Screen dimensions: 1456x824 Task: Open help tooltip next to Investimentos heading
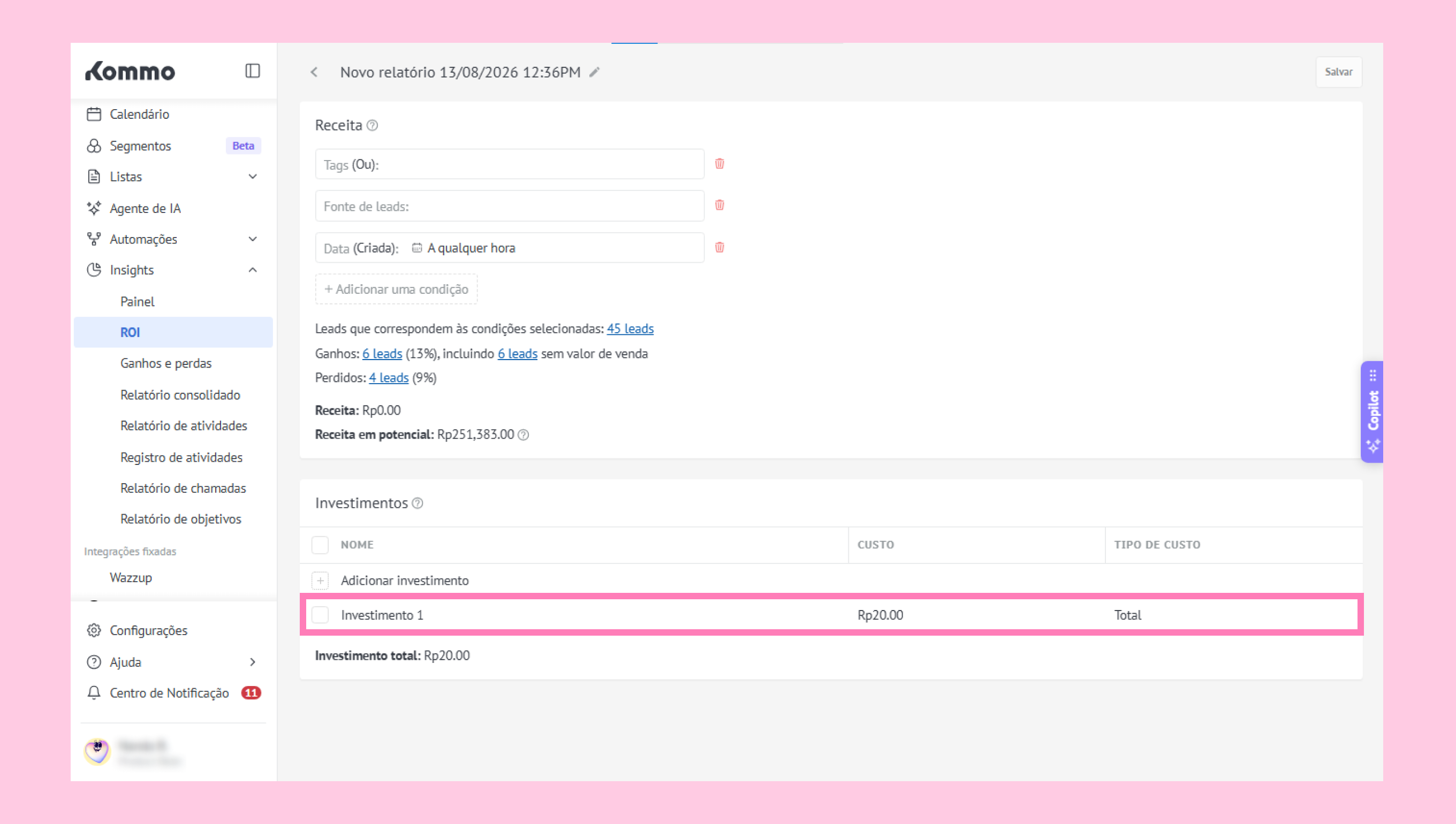point(417,503)
